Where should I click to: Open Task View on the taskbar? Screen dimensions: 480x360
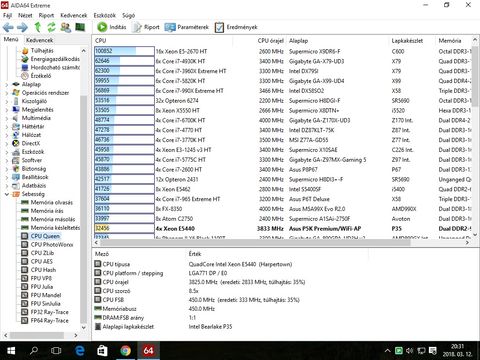click(x=56, y=351)
